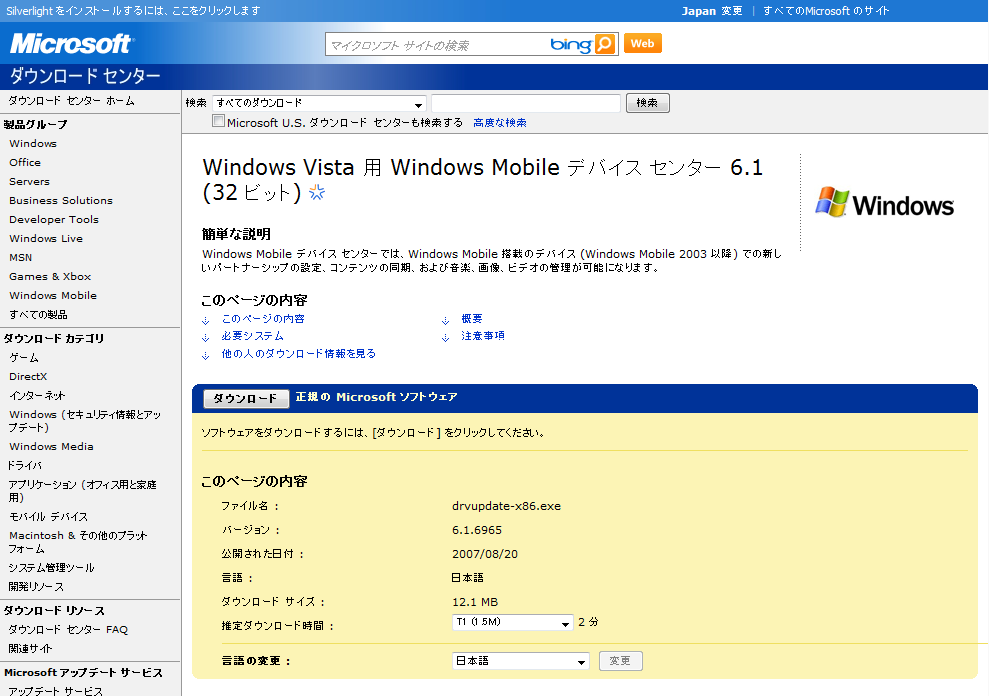Jump to the 注意事項 section link
Viewport: 989px width, 696px height.
483,336
